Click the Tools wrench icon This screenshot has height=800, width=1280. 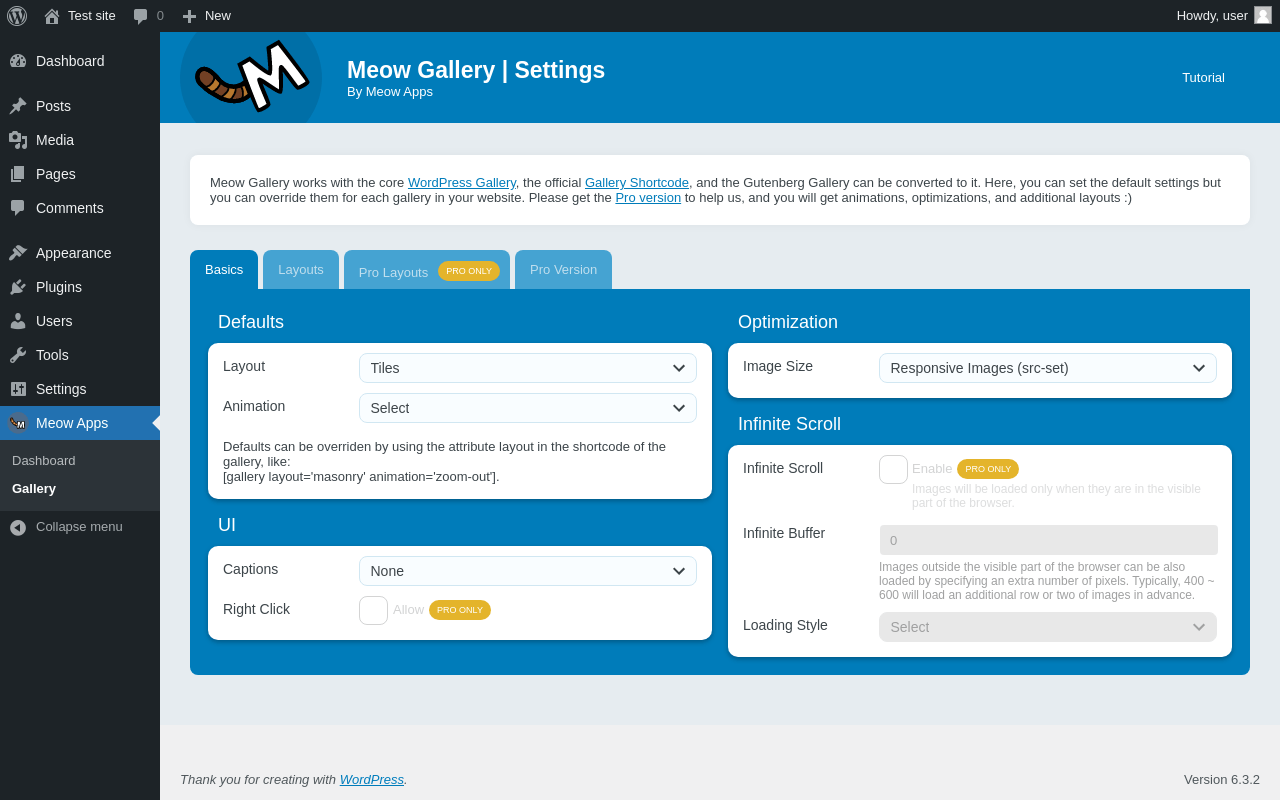18,355
